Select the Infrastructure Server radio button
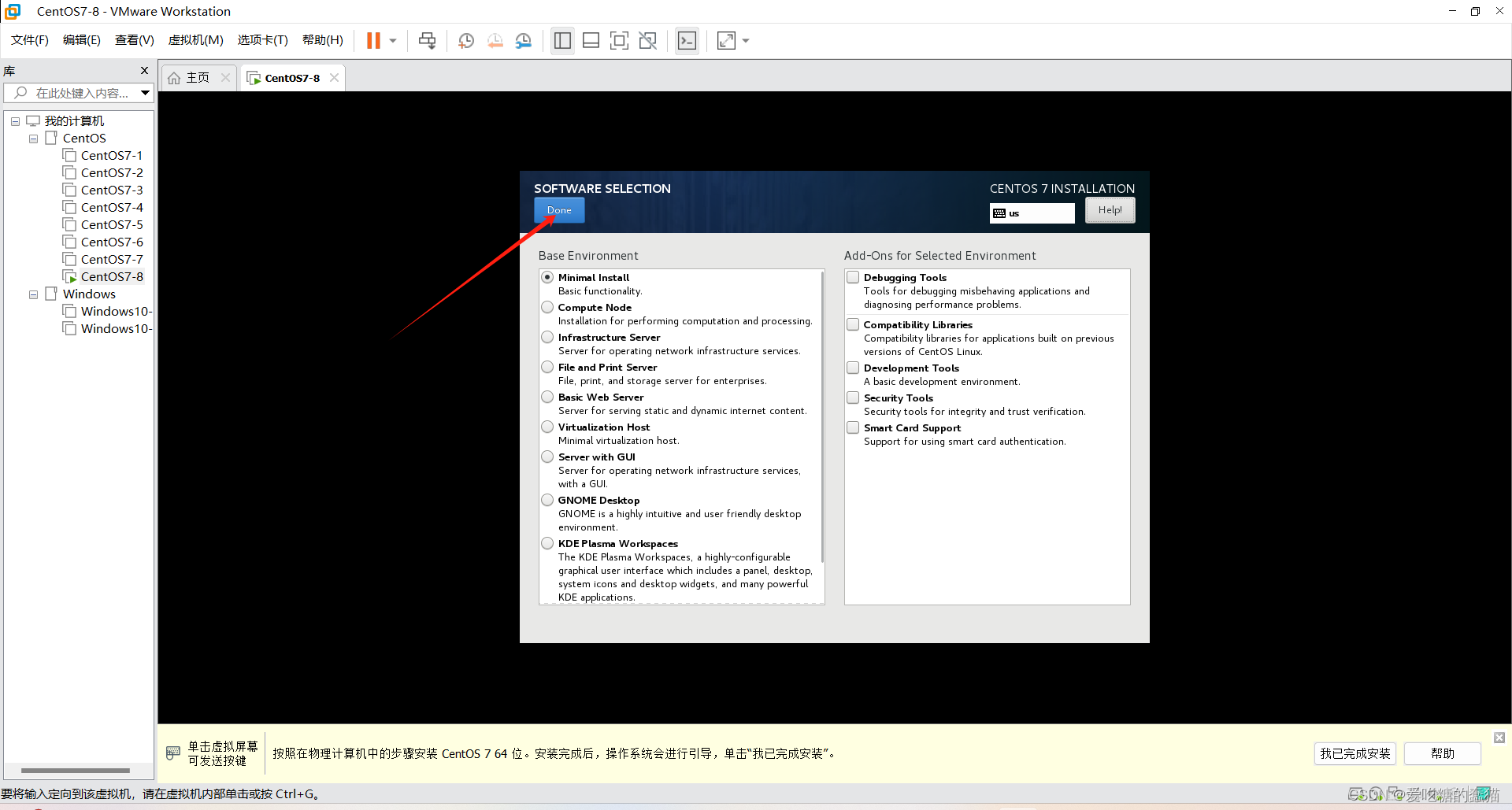 coord(547,337)
